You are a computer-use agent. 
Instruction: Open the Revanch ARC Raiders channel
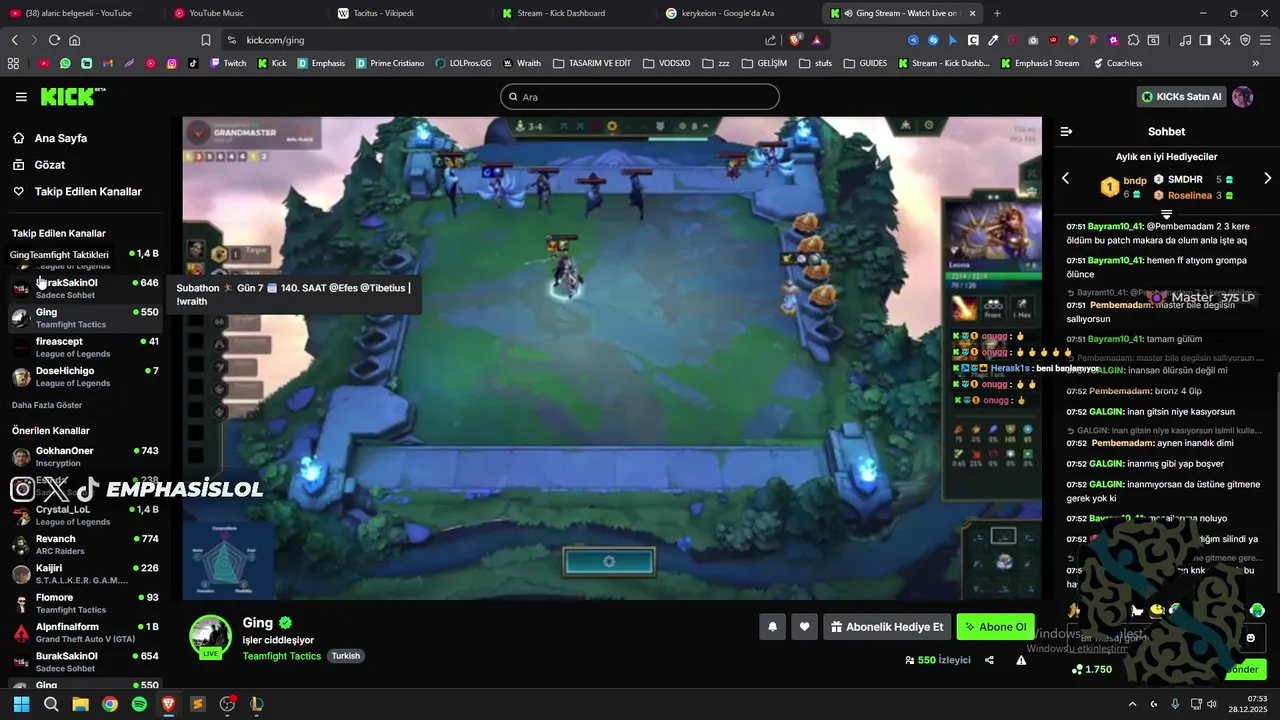pyautogui.click(x=84, y=544)
